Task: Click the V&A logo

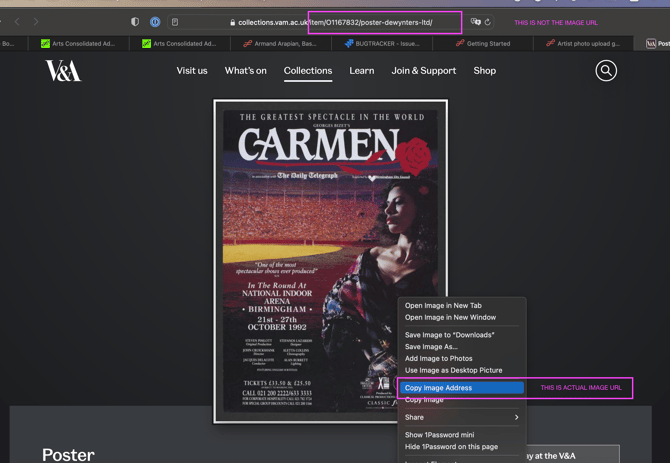Action: click(63, 71)
